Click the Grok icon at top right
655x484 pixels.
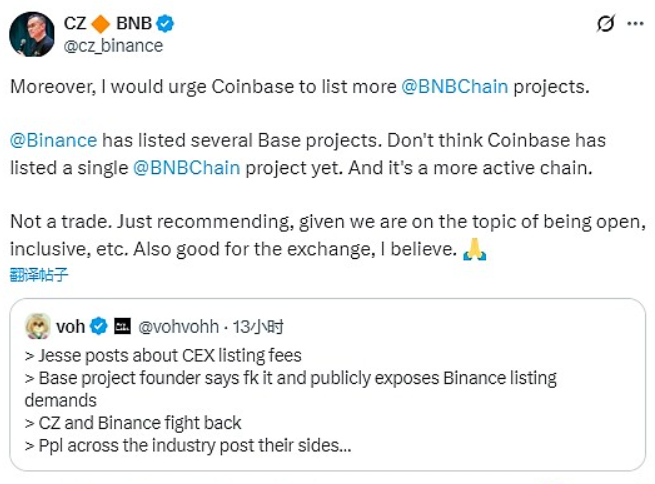[605, 24]
